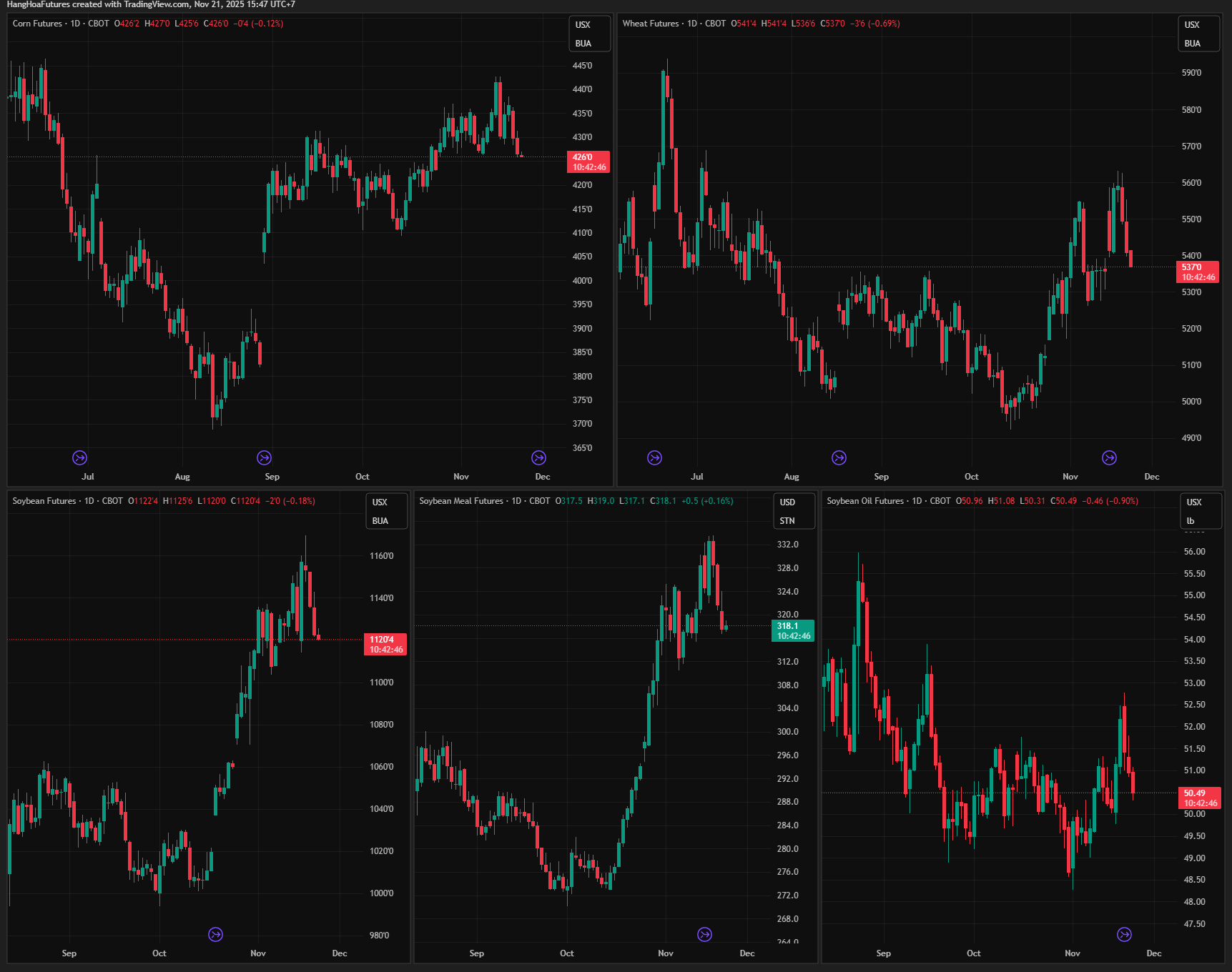This screenshot has width=1232, height=972.
Task: Click the rollover marker on Soybean Meal chart
Action: coord(704,934)
